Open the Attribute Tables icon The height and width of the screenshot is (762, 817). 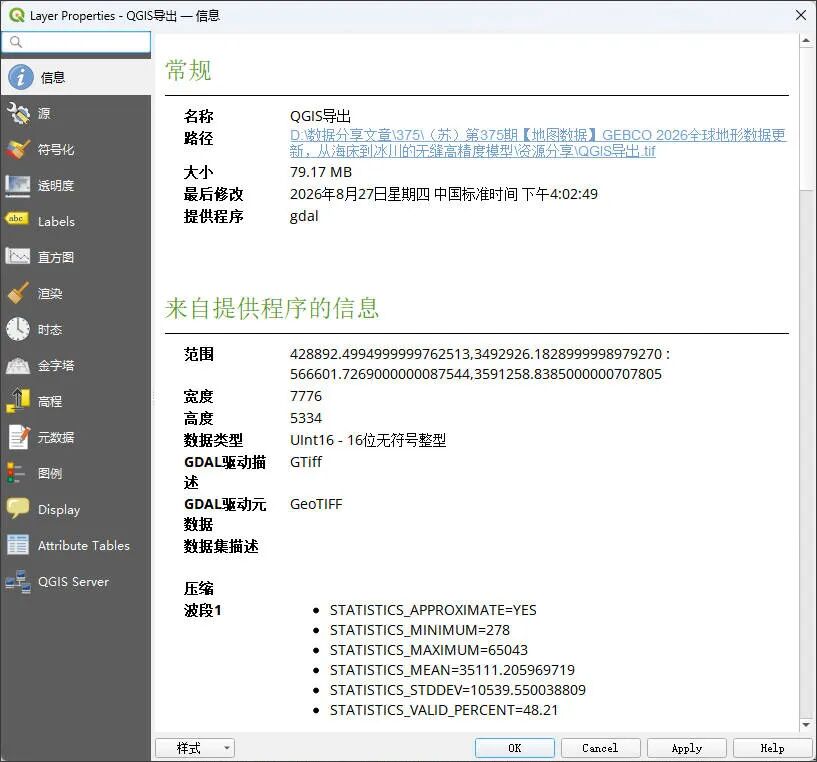[x=18, y=545]
